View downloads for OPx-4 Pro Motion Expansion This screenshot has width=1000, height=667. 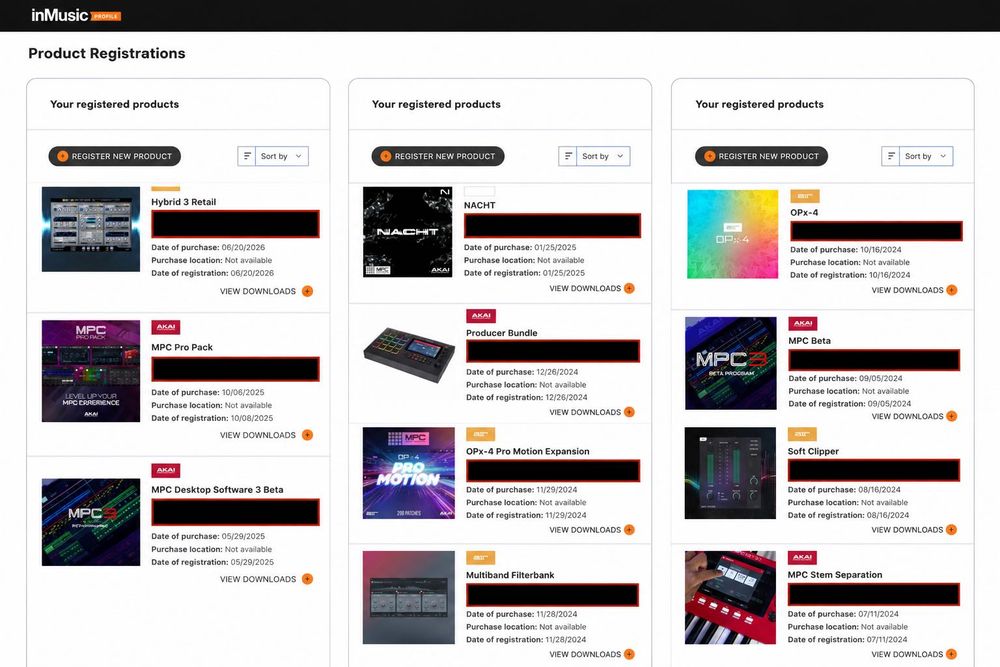click(x=592, y=530)
